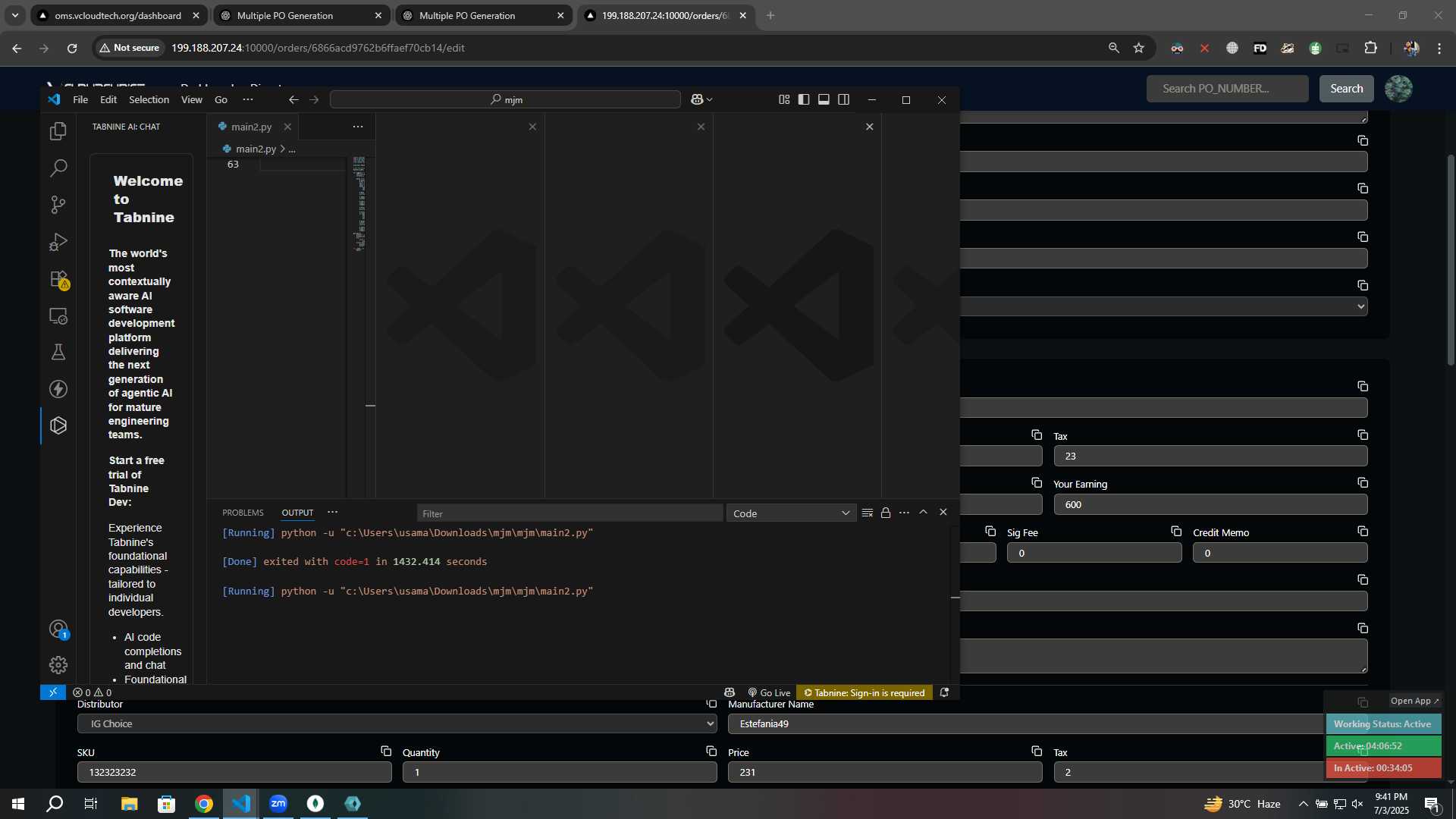This screenshot has height=819, width=1456.
Task: Open the Extensions view with warning badge
Action: (58, 279)
